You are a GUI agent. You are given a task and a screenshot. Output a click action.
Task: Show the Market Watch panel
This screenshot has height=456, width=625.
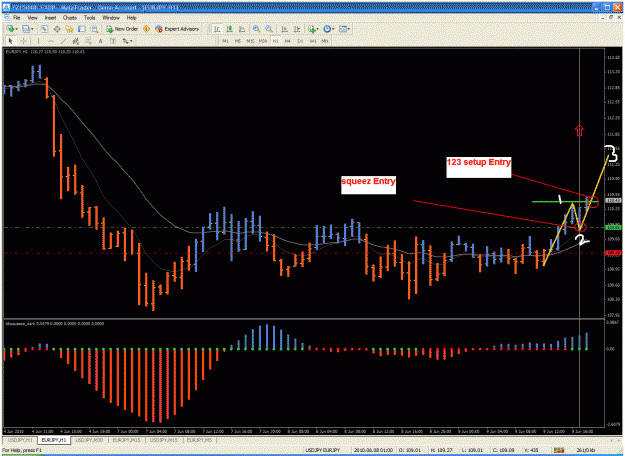pos(44,29)
